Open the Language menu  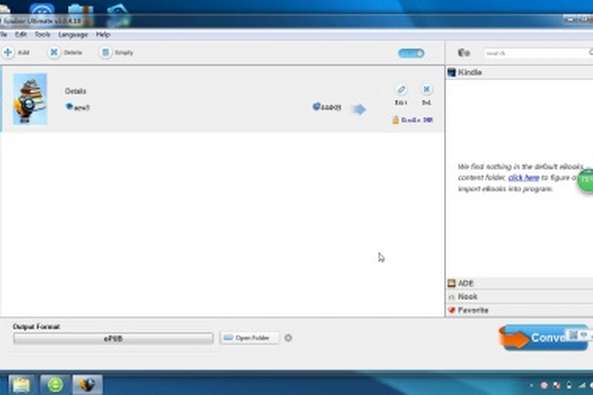pyautogui.click(x=73, y=34)
